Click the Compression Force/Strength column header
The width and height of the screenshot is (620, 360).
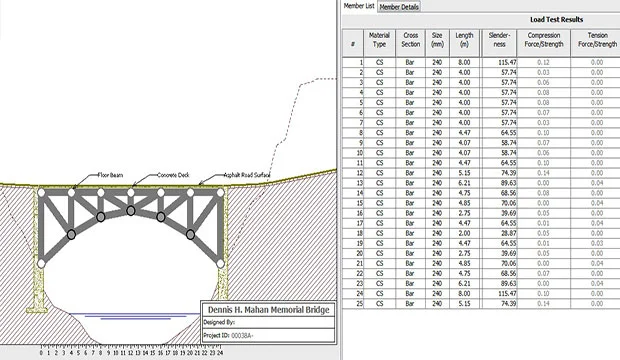544,40
